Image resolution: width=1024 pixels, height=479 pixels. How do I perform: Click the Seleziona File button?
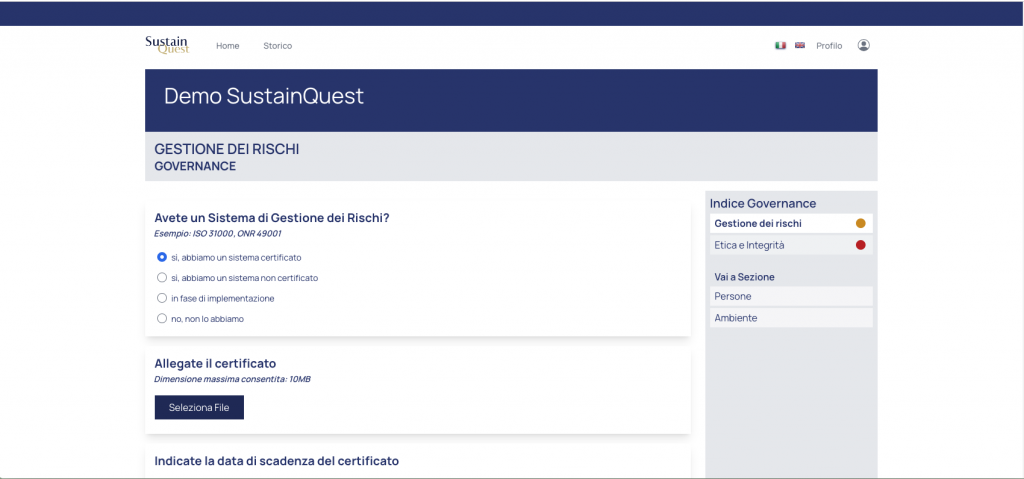tap(199, 407)
